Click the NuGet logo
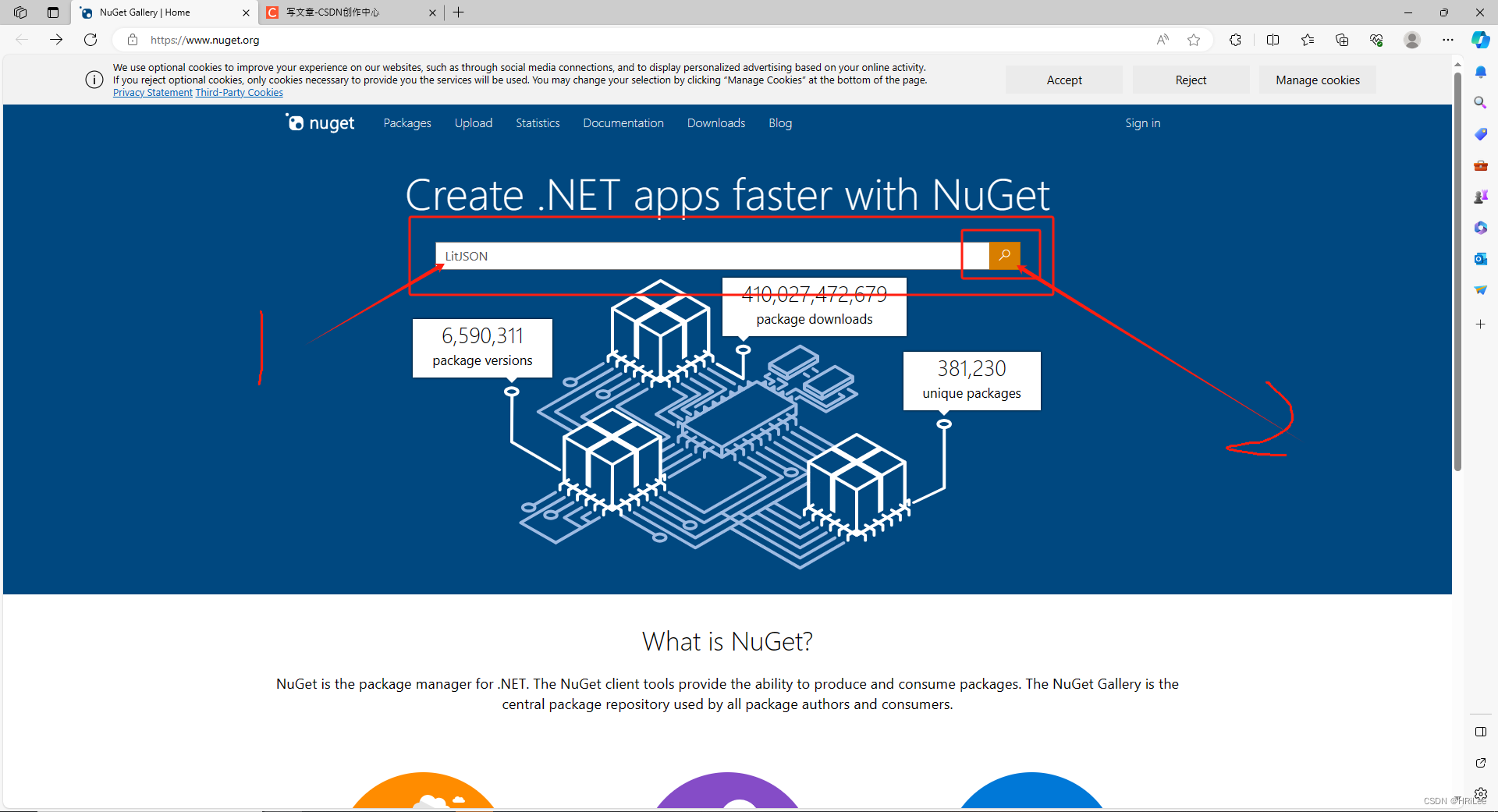Screen dimensions: 1498x812 click(x=320, y=122)
